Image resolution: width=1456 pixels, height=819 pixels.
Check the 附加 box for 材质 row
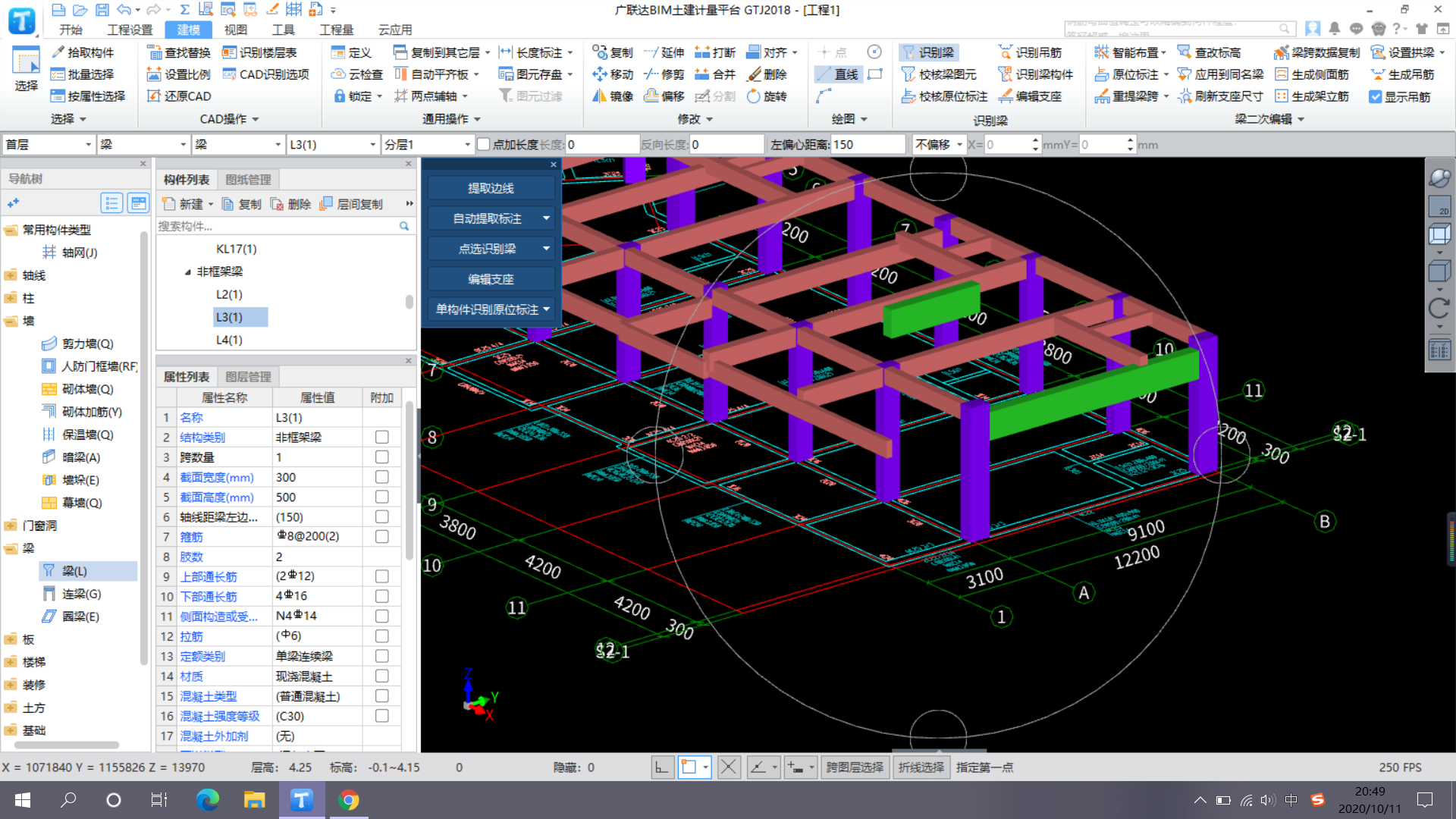[382, 676]
